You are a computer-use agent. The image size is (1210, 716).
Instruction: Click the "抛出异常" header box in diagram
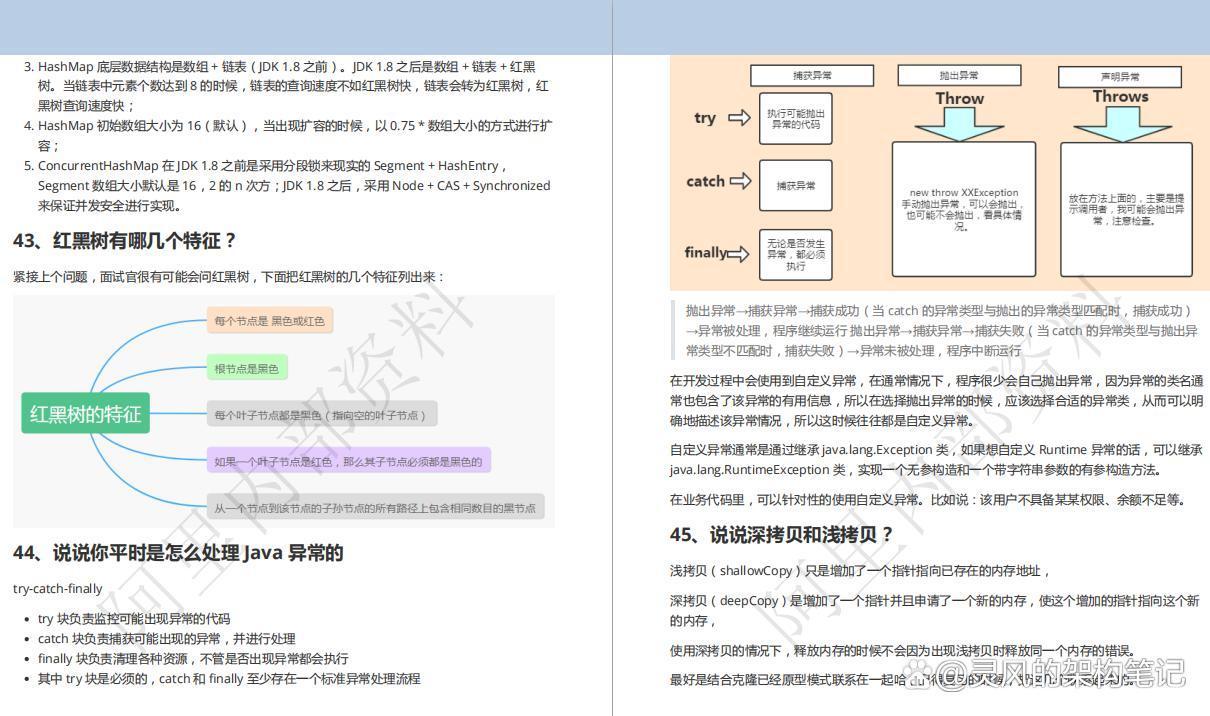[x=958, y=76]
